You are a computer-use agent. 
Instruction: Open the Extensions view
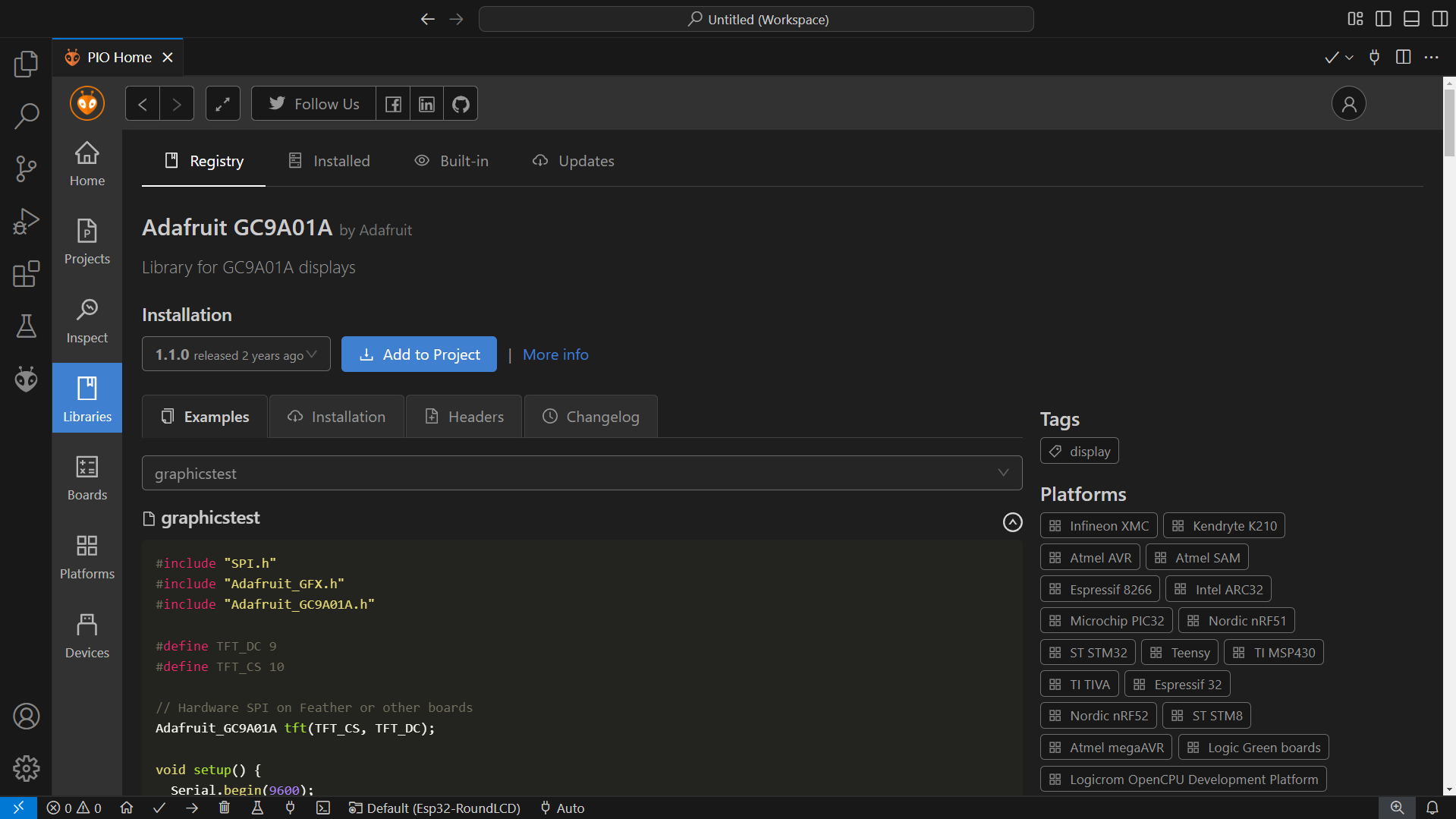(x=26, y=273)
